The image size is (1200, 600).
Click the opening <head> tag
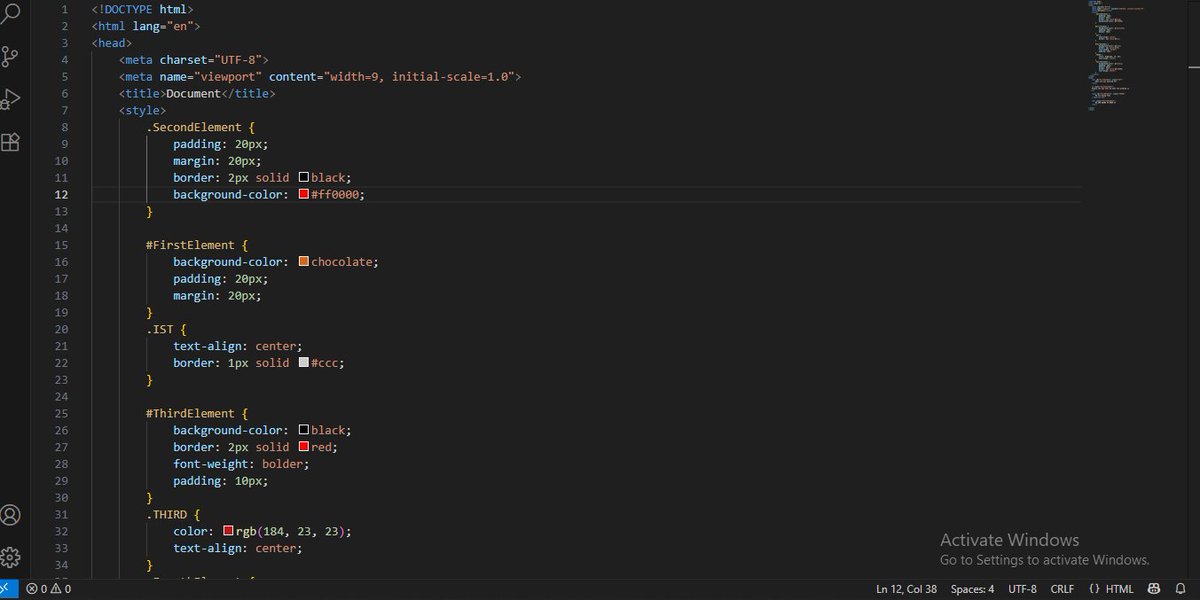111,43
